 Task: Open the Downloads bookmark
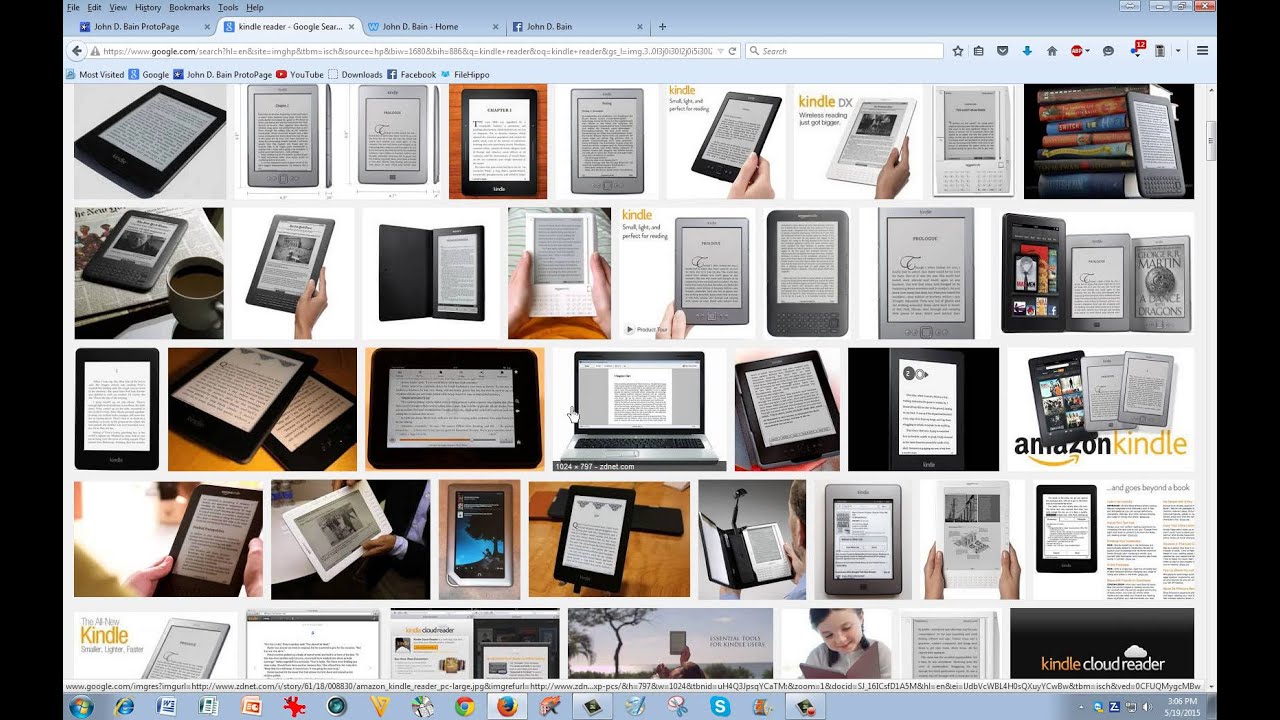point(355,74)
